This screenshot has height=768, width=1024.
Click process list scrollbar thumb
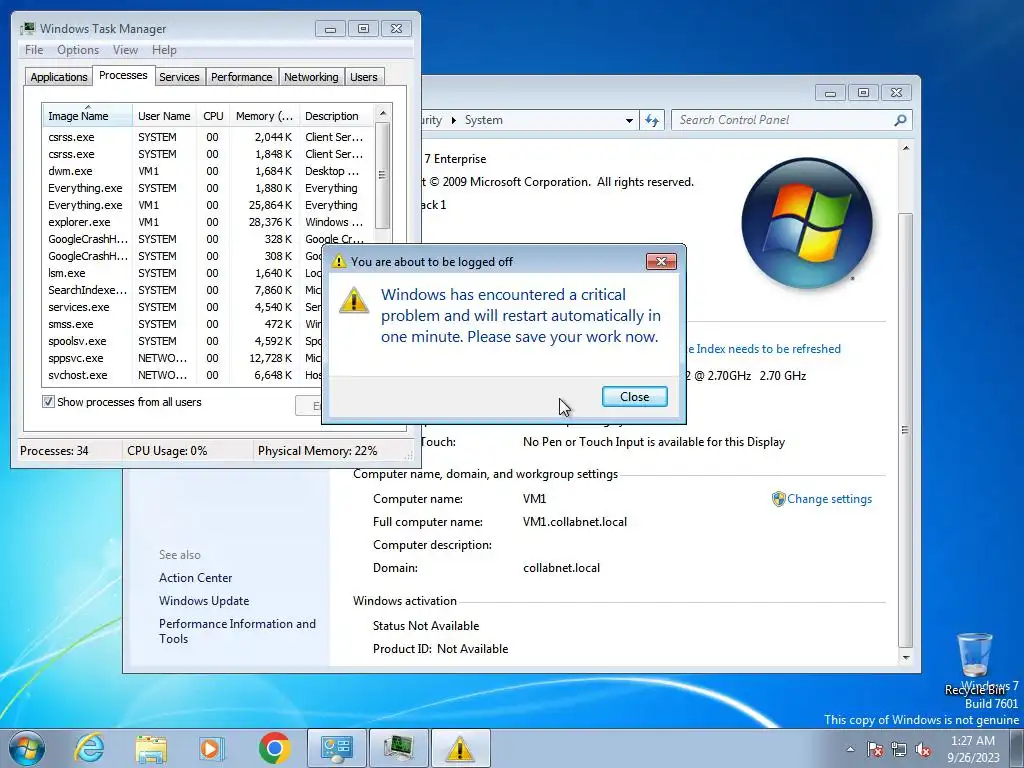[x=383, y=175]
